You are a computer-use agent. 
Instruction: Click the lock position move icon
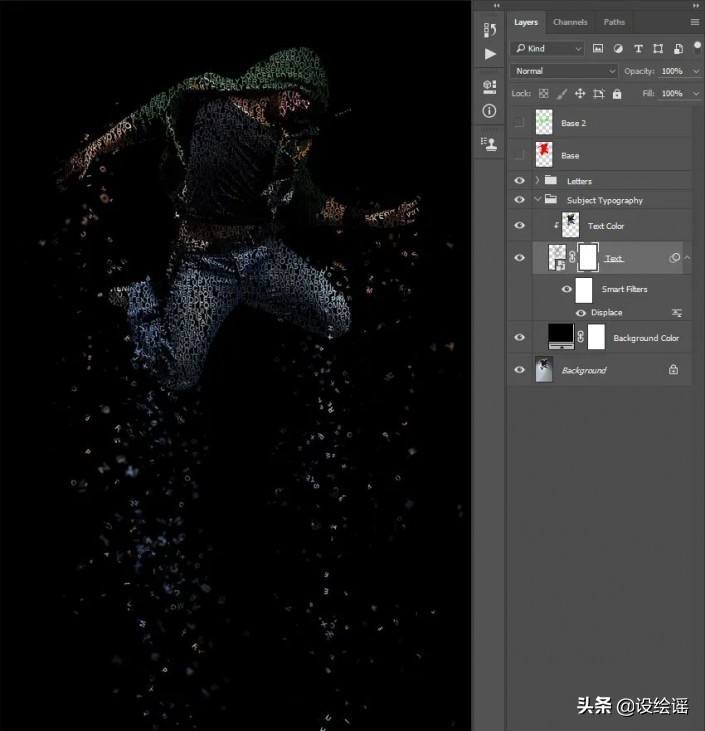[x=580, y=94]
